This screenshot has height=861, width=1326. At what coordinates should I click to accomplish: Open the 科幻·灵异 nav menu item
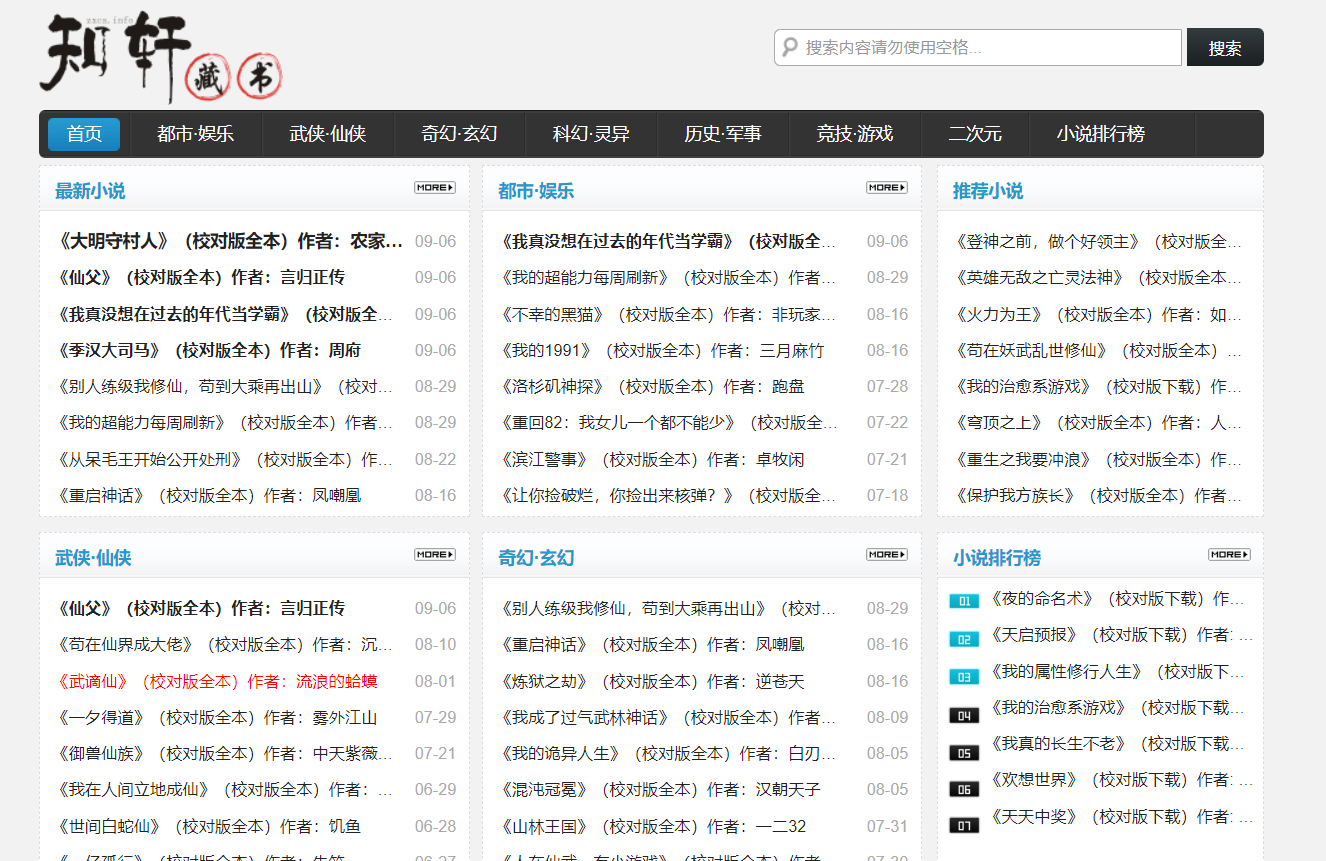point(592,134)
